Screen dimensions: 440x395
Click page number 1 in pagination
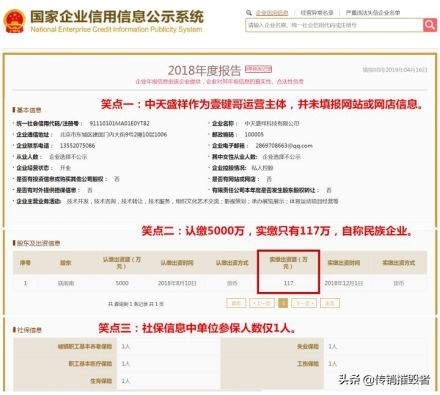pyautogui.click(x=283, y=303)
